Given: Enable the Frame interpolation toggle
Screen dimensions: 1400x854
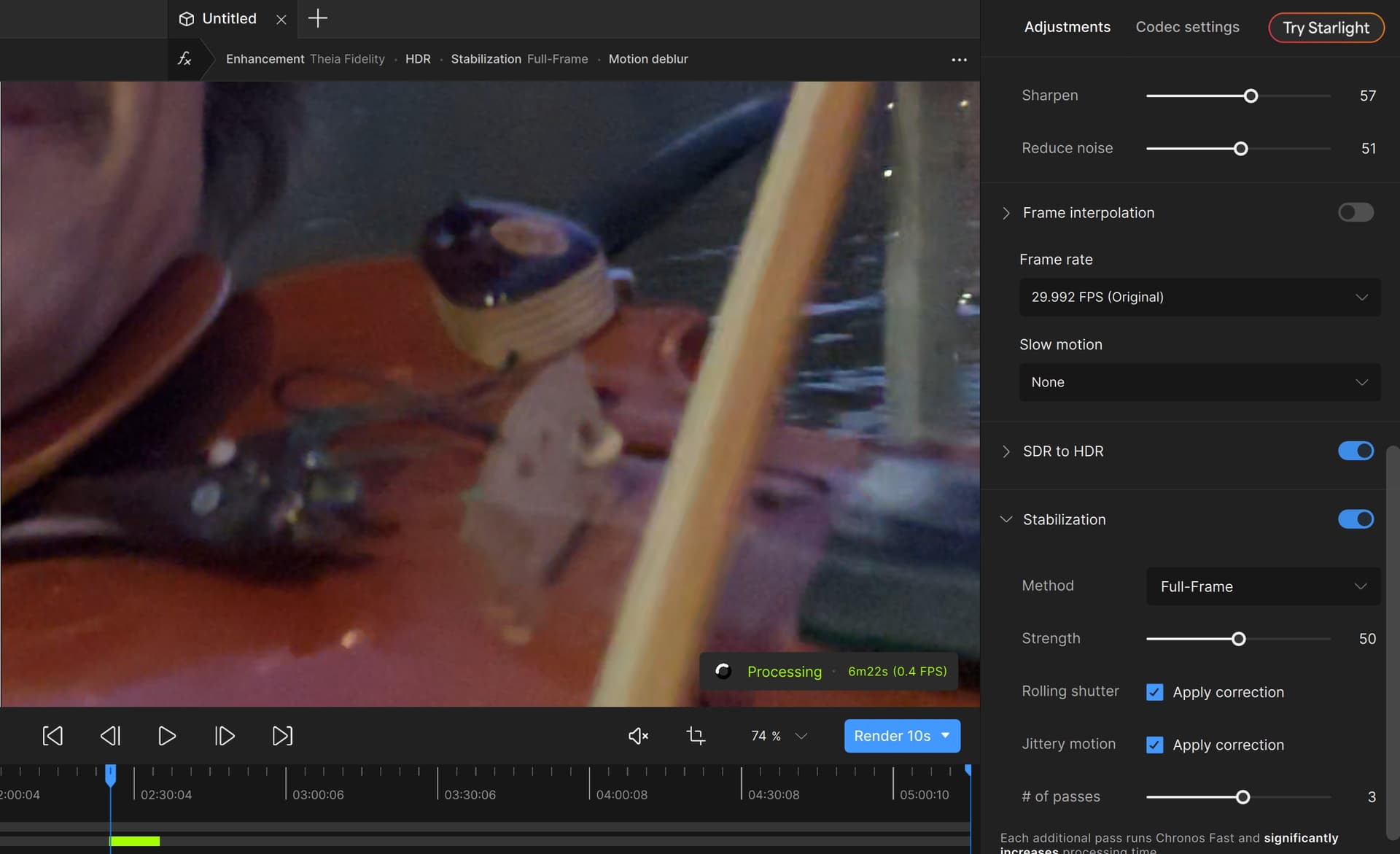Looking at the screenshot, I should [1356, 212].
